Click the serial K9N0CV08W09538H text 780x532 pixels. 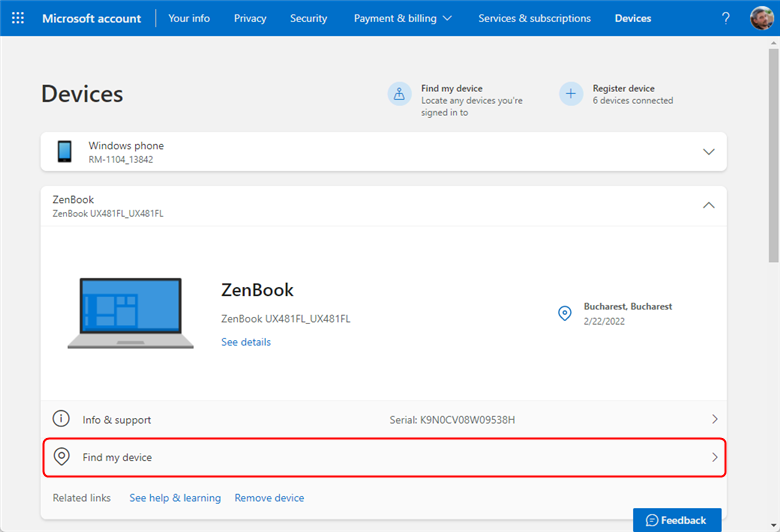point(452,420)
